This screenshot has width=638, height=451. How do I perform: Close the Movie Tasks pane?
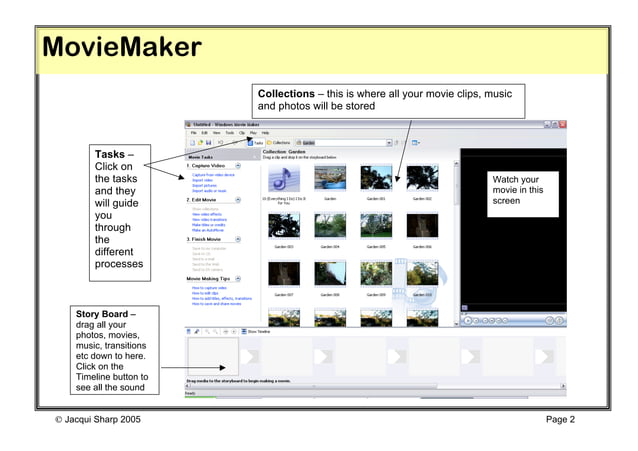pyautogui.click(x=256, y=157)
